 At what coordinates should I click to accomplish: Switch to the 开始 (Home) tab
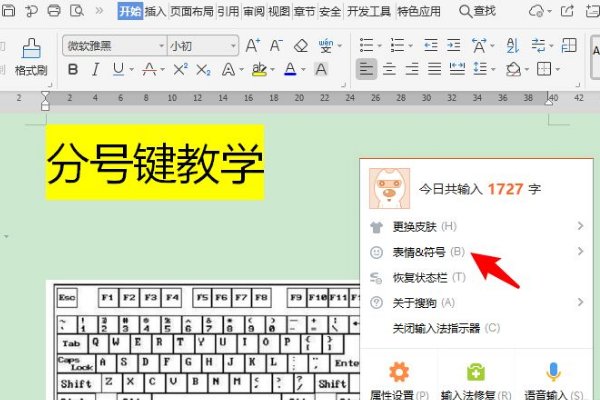click(x=130, y=11)
